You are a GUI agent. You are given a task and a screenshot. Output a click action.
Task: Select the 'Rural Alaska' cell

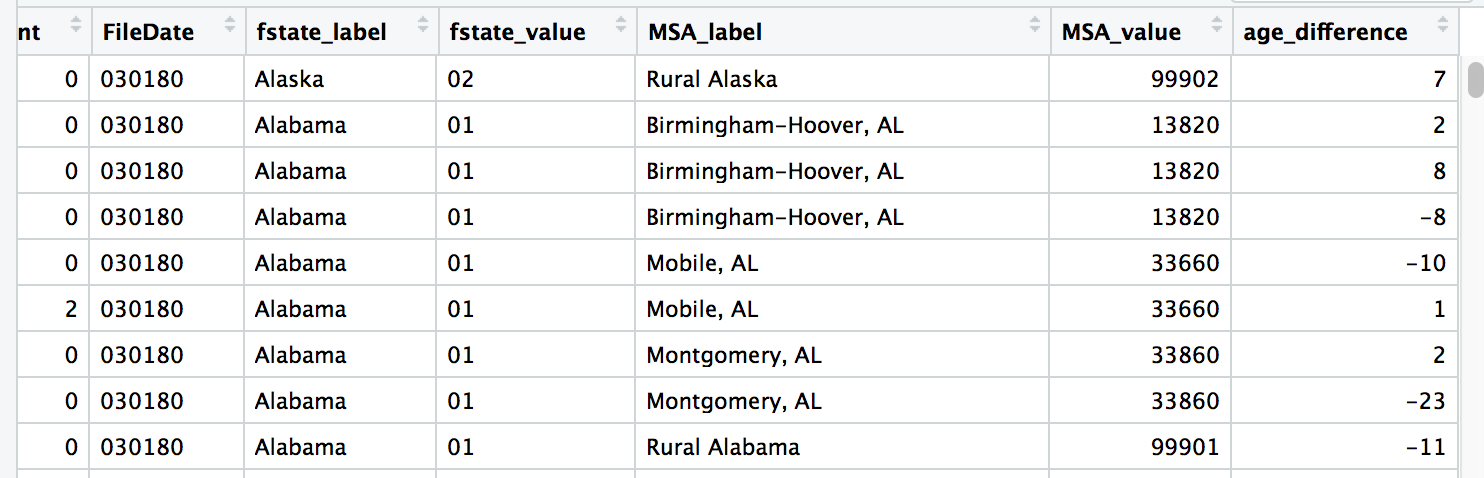coord(711,79)
